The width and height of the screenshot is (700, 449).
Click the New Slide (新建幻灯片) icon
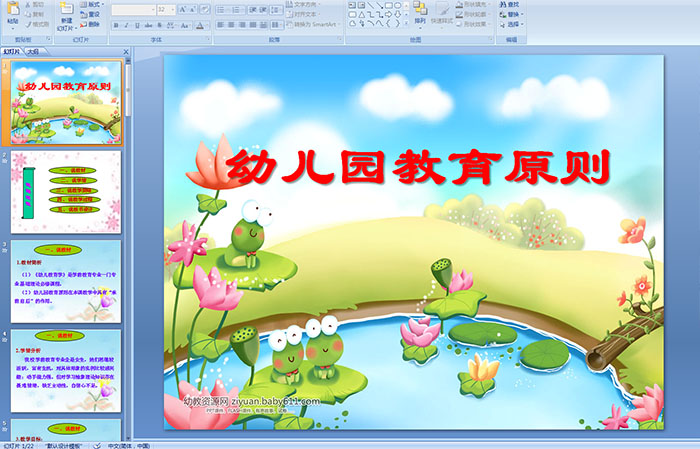point(67,9)
